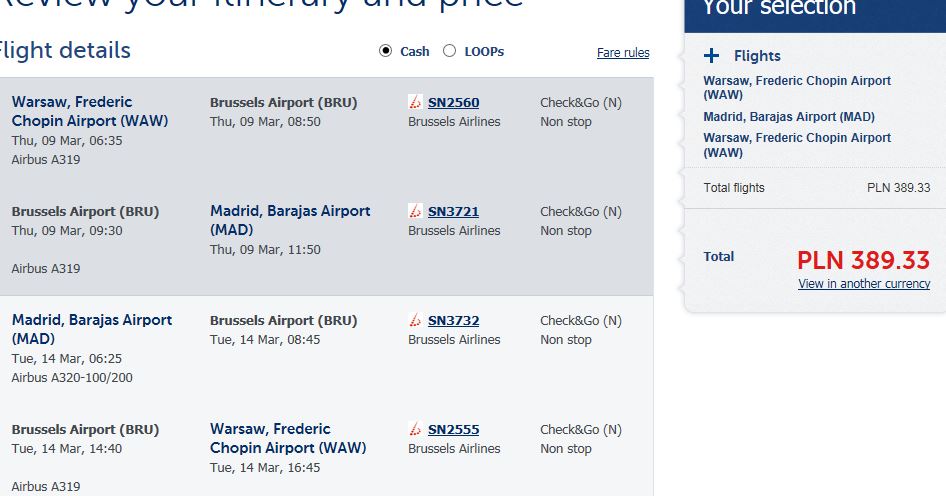Click Madrid, Barajas Airport in Your selection
The width and height of the screenshot is (946, 496).
click(789, 116)
